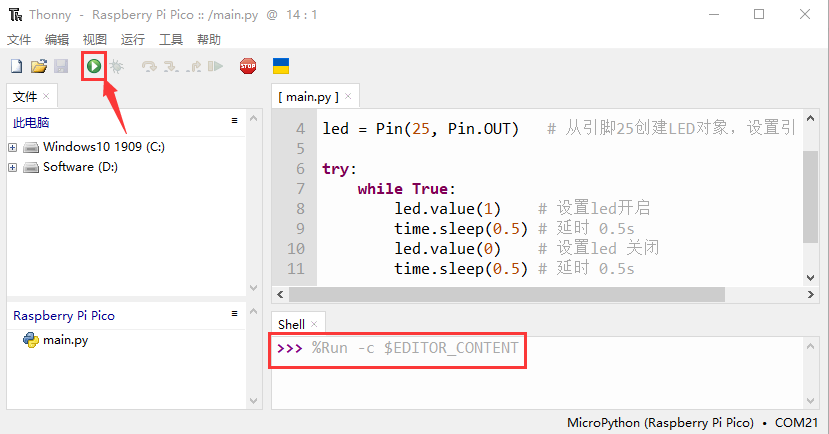Click the Raspberry Pi Pico pane scroll-up arrow

tap(253, 311)
